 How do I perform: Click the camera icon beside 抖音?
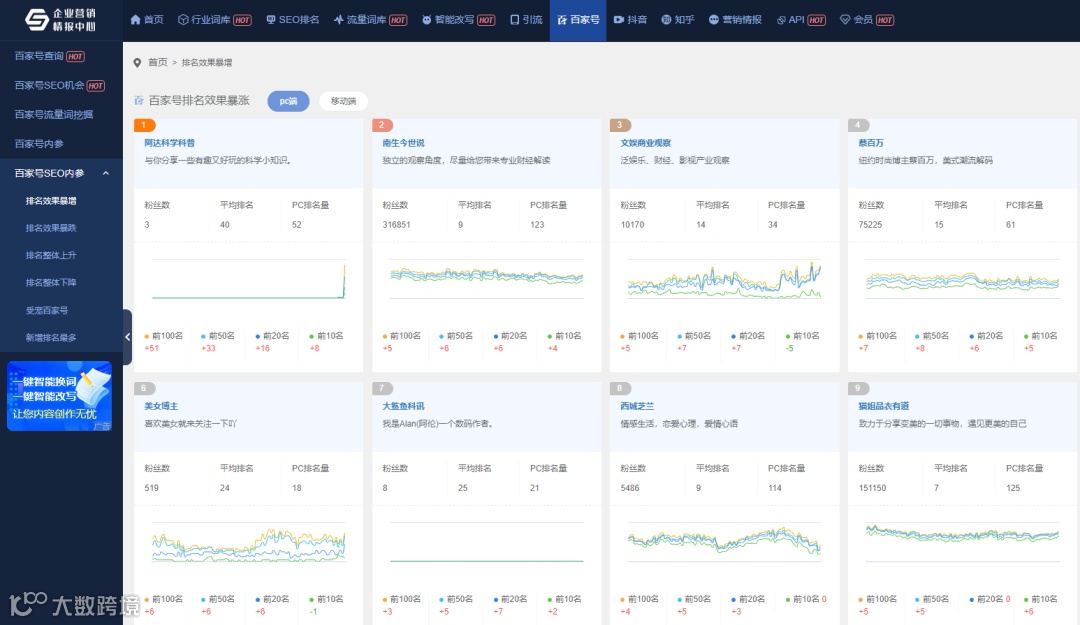[619, 20]
